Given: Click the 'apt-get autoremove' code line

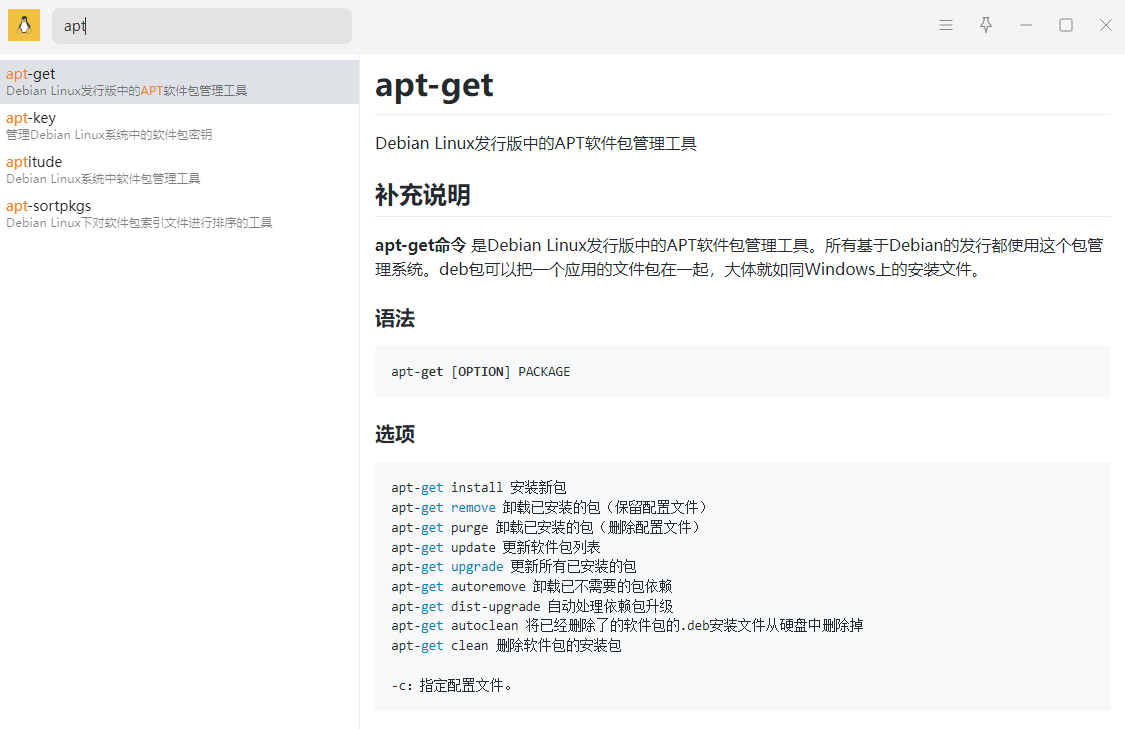Looking at the screenshot, I should pos(532,586).
